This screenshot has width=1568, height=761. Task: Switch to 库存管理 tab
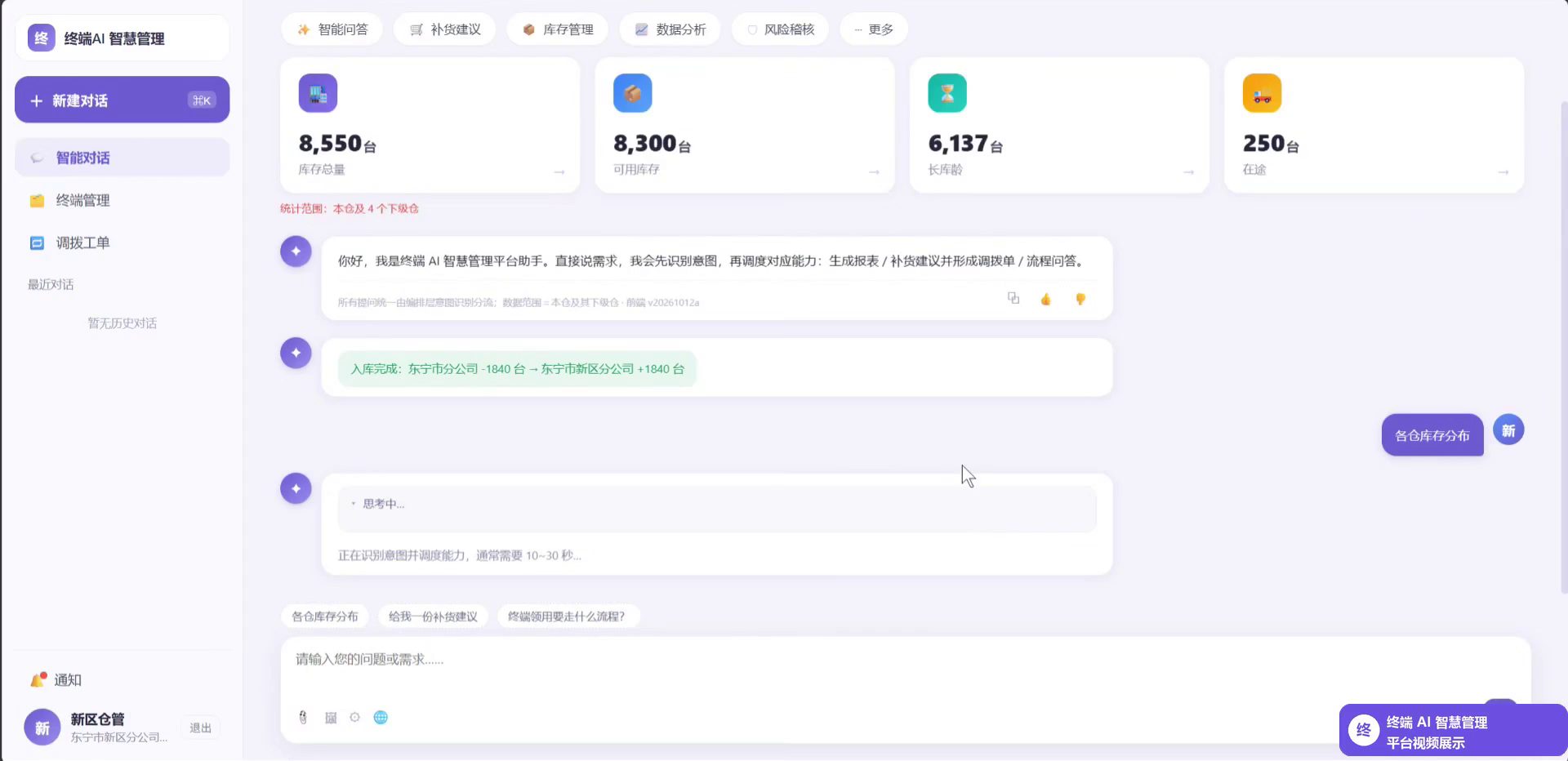pos(558,29)
